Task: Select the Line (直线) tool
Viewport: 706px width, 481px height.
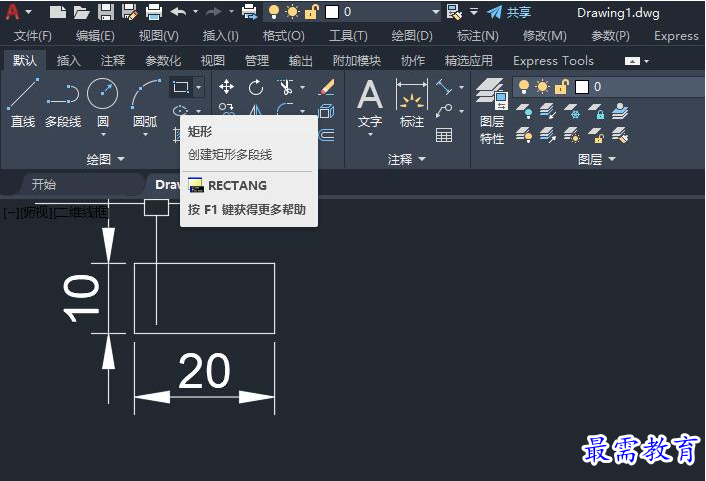Action: 23,103
